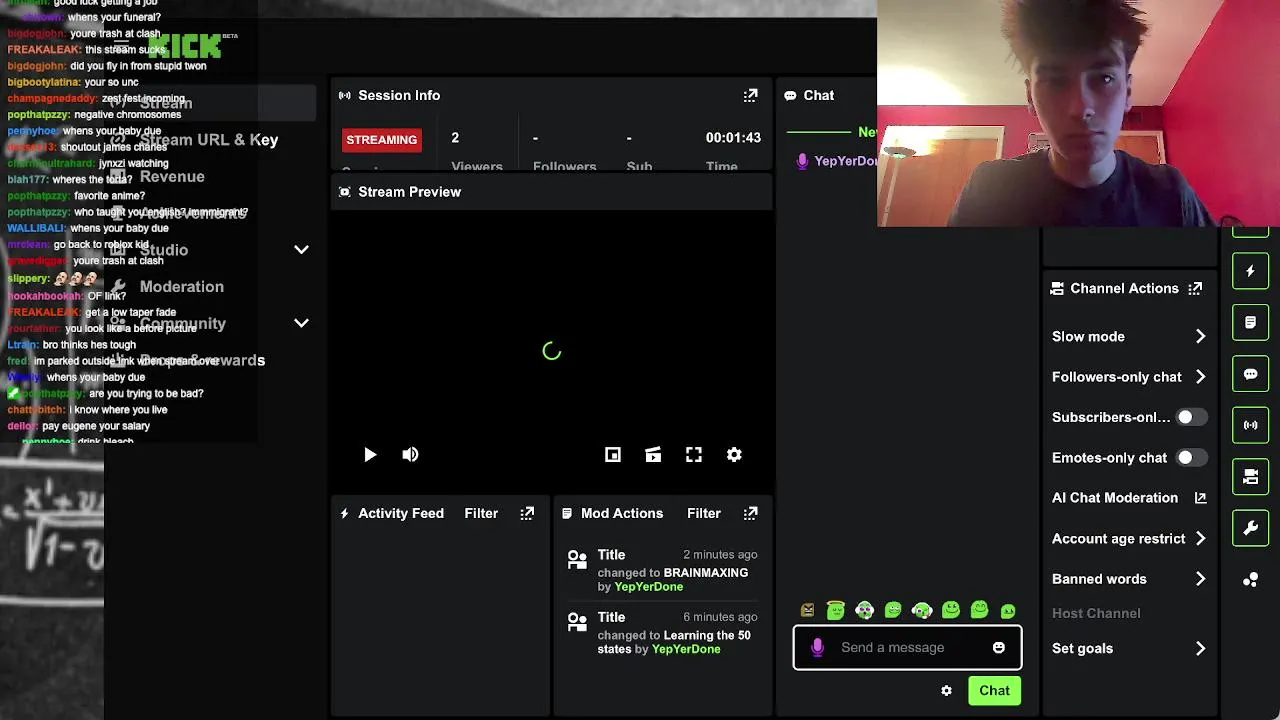Click YepYerDone in BRAINMAXING title change
Screen dimensions: 1280x720
648,587
